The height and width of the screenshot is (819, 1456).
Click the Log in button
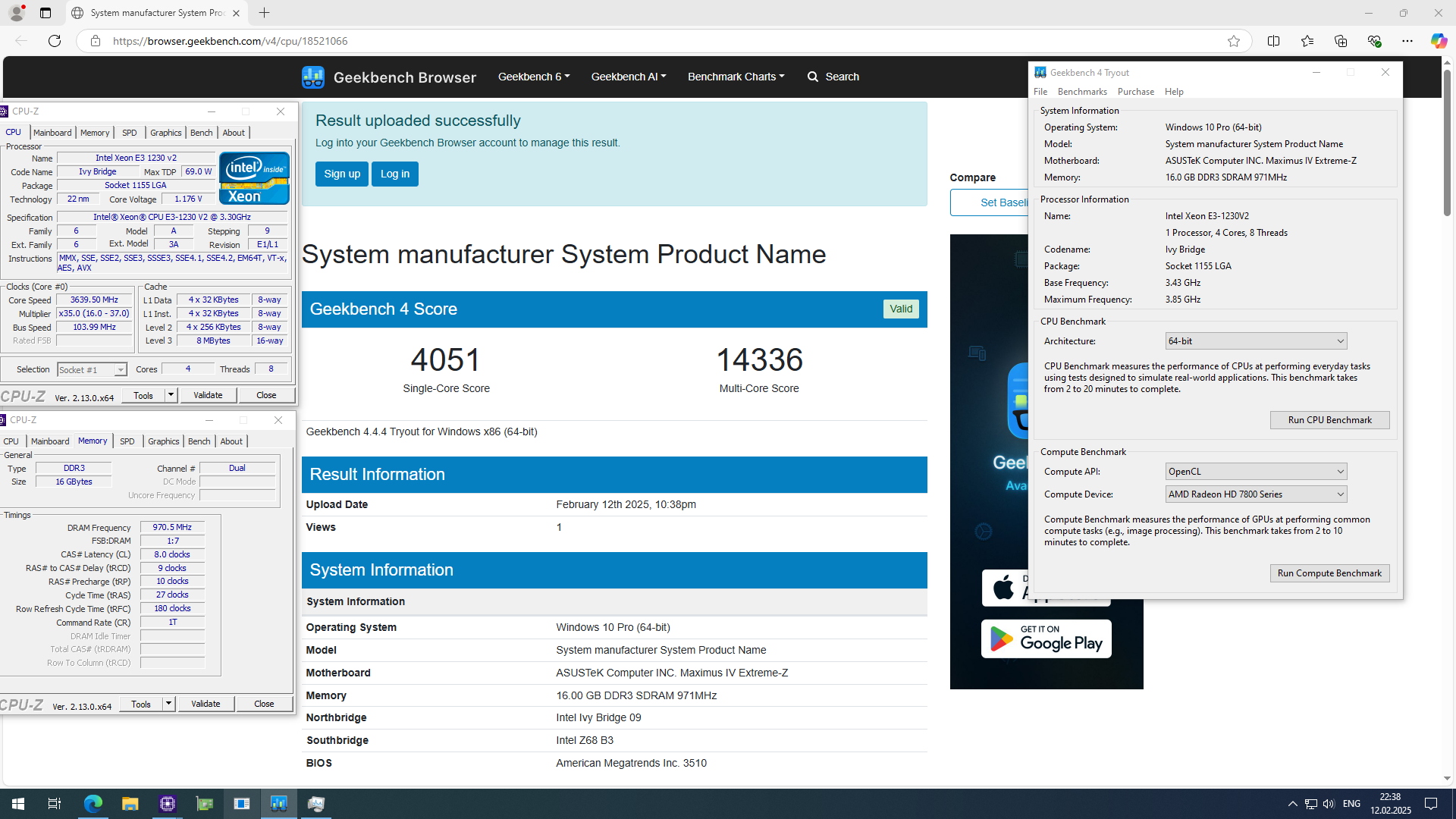395,174
